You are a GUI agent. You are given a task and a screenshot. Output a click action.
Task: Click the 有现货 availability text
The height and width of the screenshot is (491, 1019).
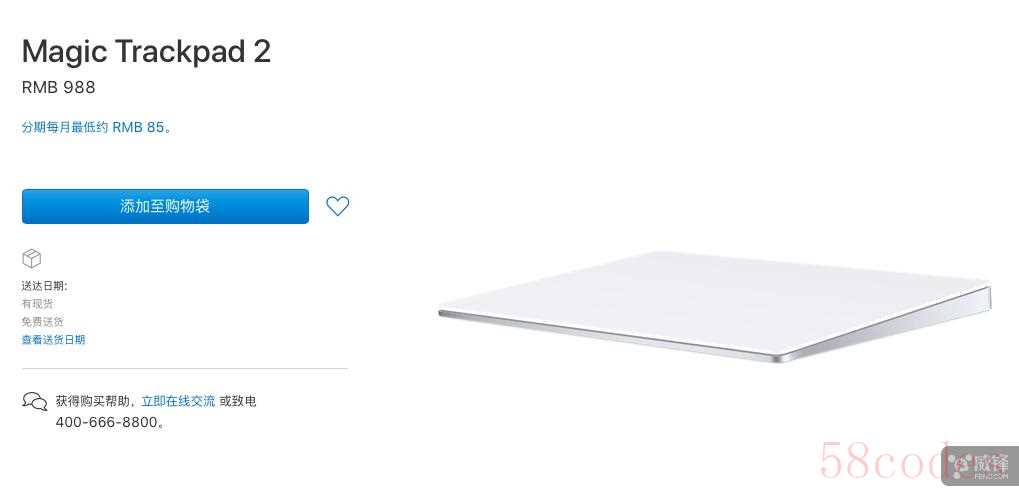pos(38,303)
